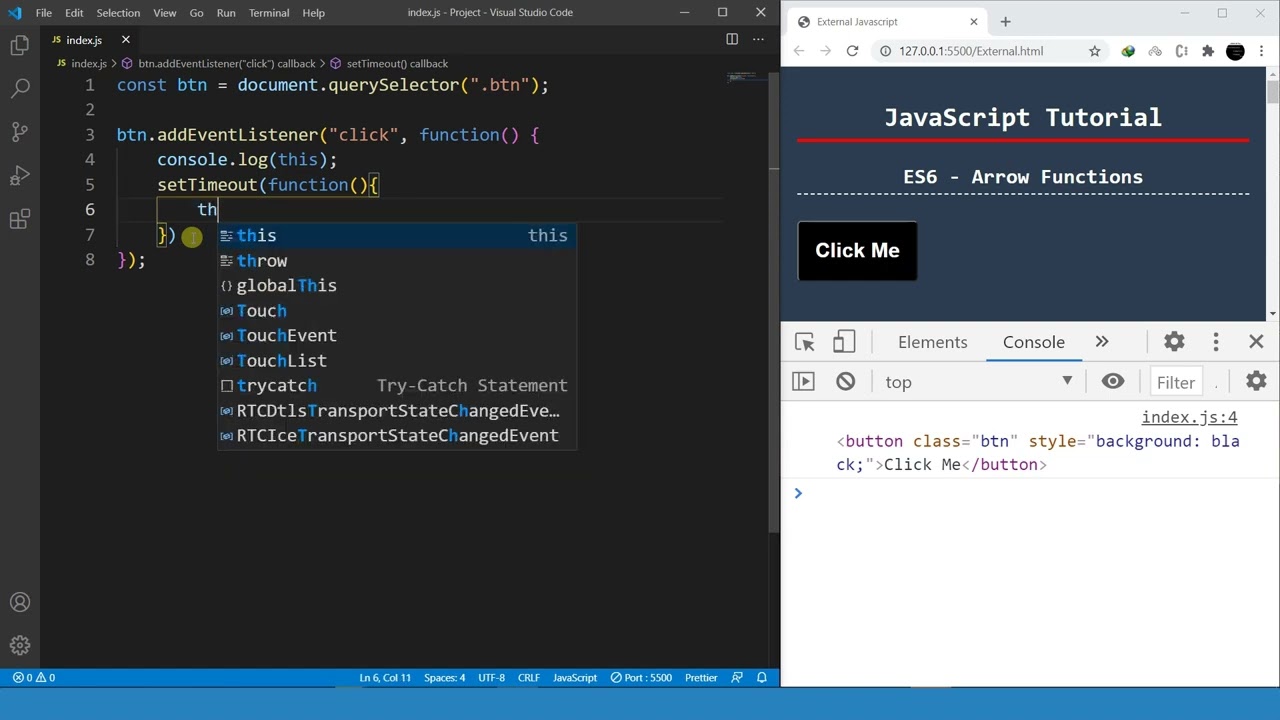Click the DevTools inspect element icon

click(x=805, y=342)
